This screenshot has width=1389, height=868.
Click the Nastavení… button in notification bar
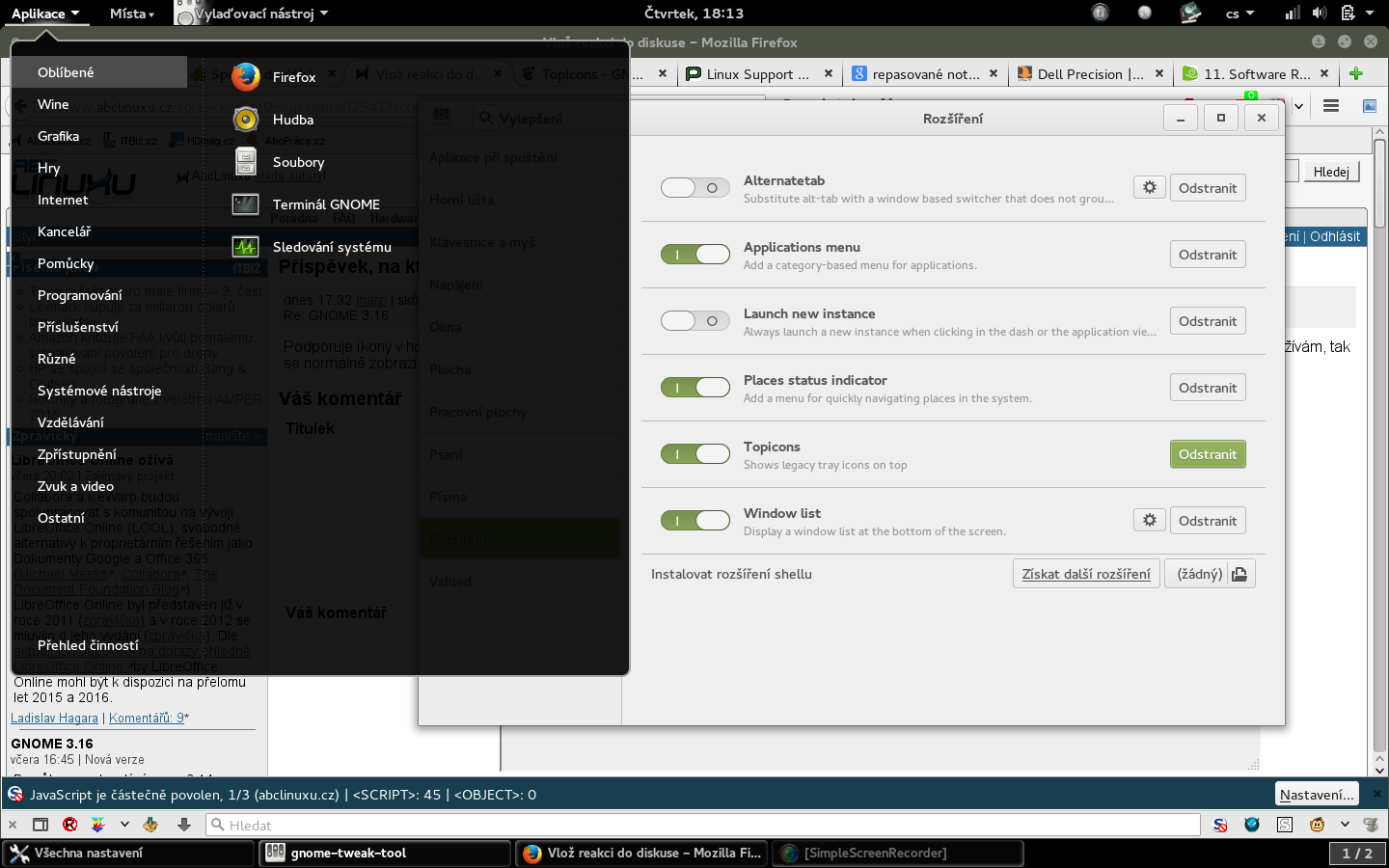point(1317,795)
